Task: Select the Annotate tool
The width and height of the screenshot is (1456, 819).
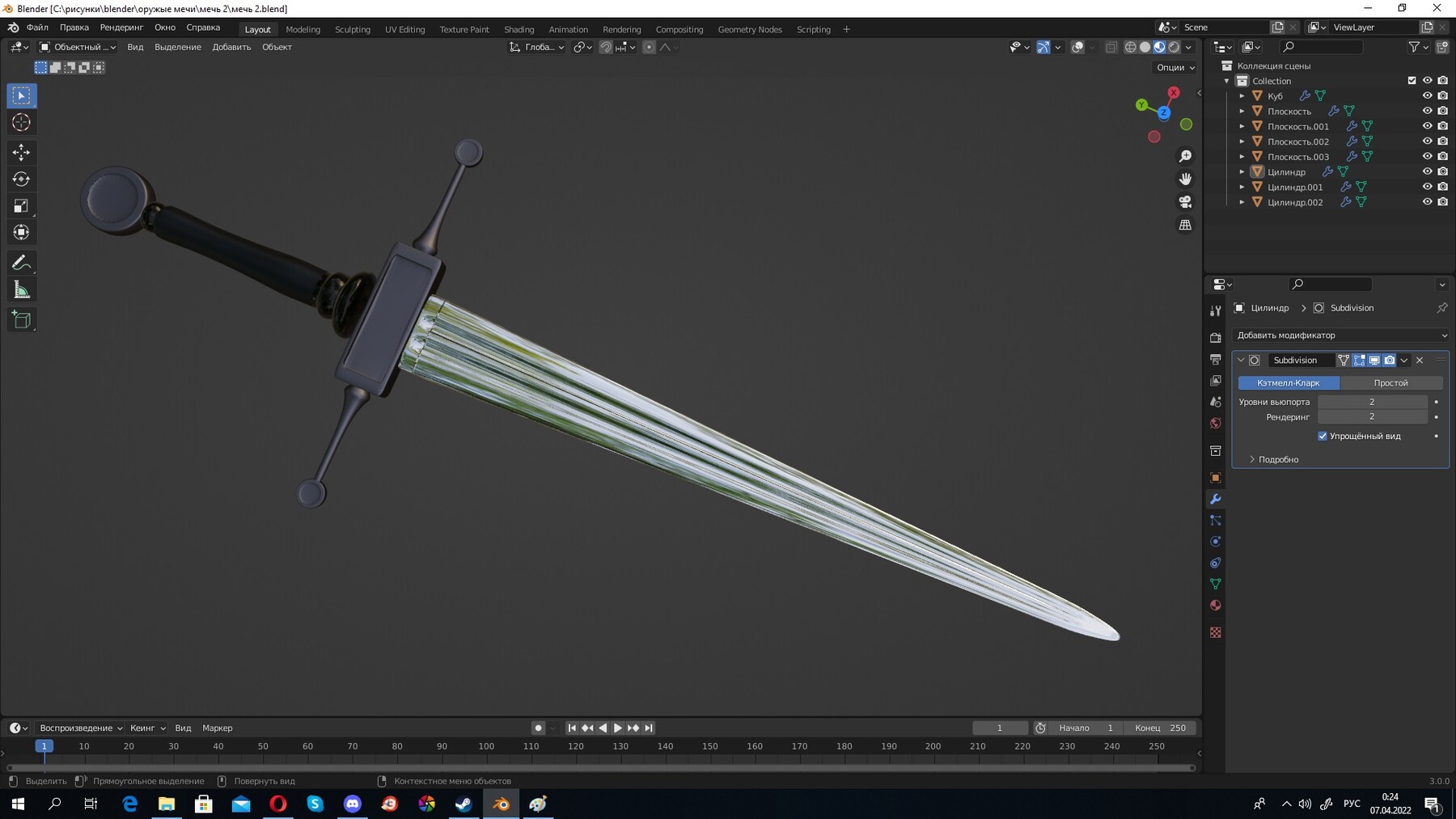Action: pyautogui.click(x=21, y=262)
